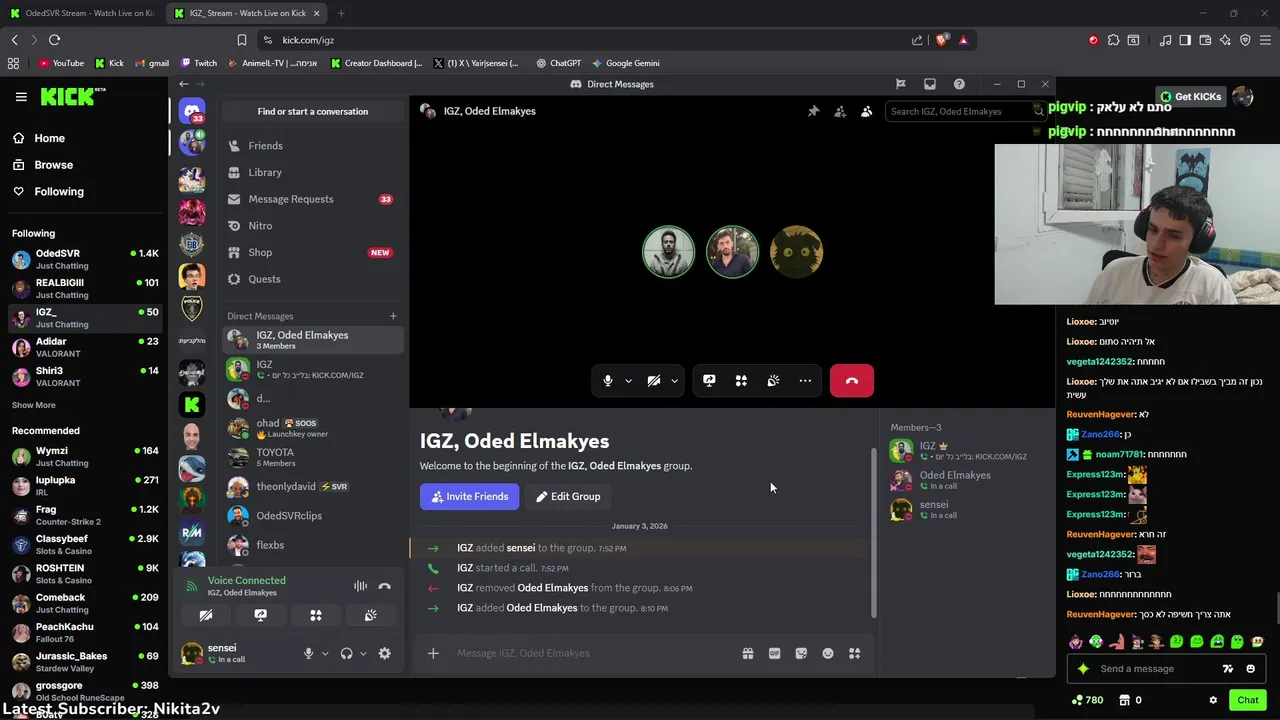The width and height of the screenshot is (1280, 720).
Task: Reload the browser page
Action: [x=54, y=40]
